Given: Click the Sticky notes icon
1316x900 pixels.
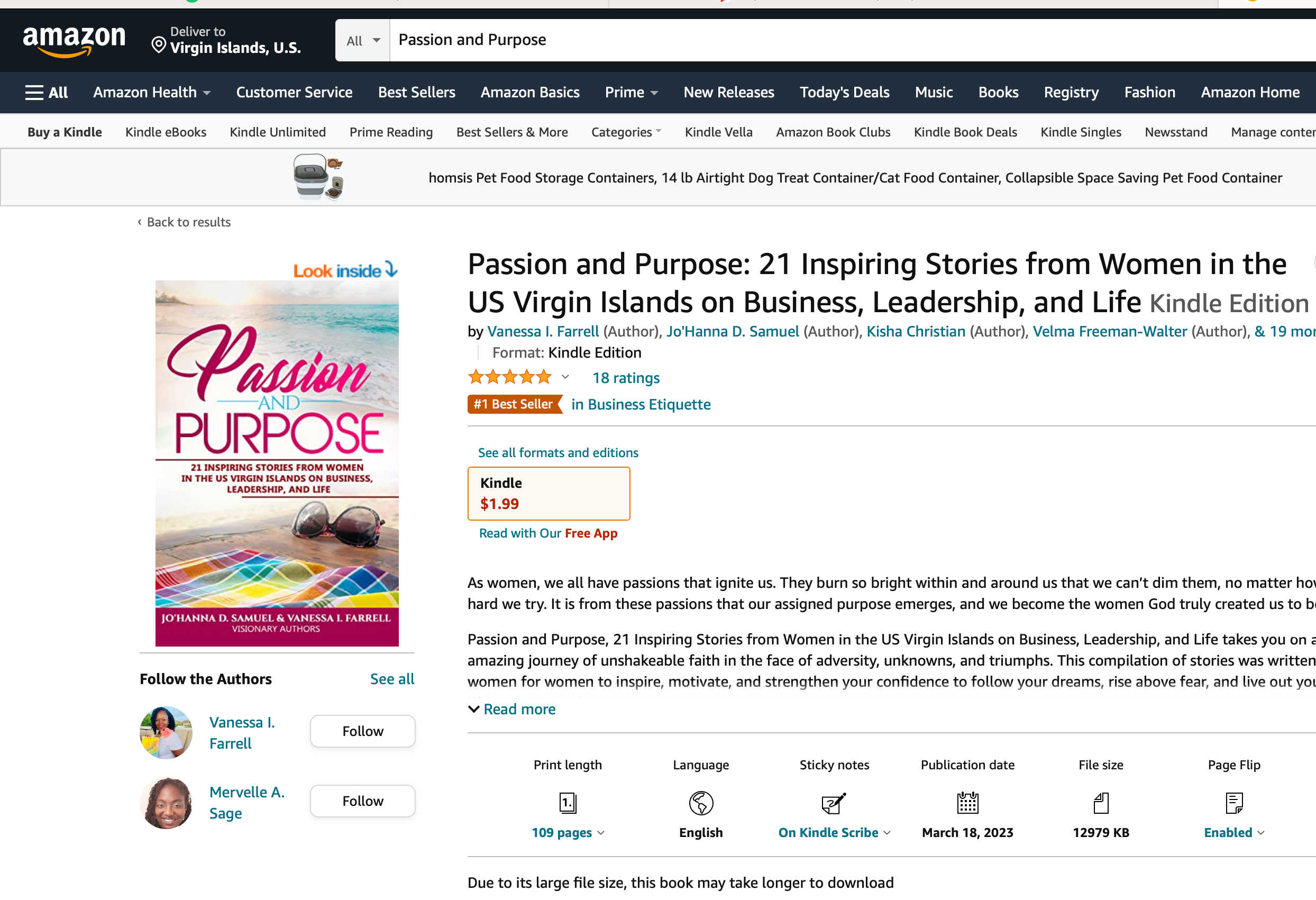Looking at the screenshot, I should click(834, 803).
